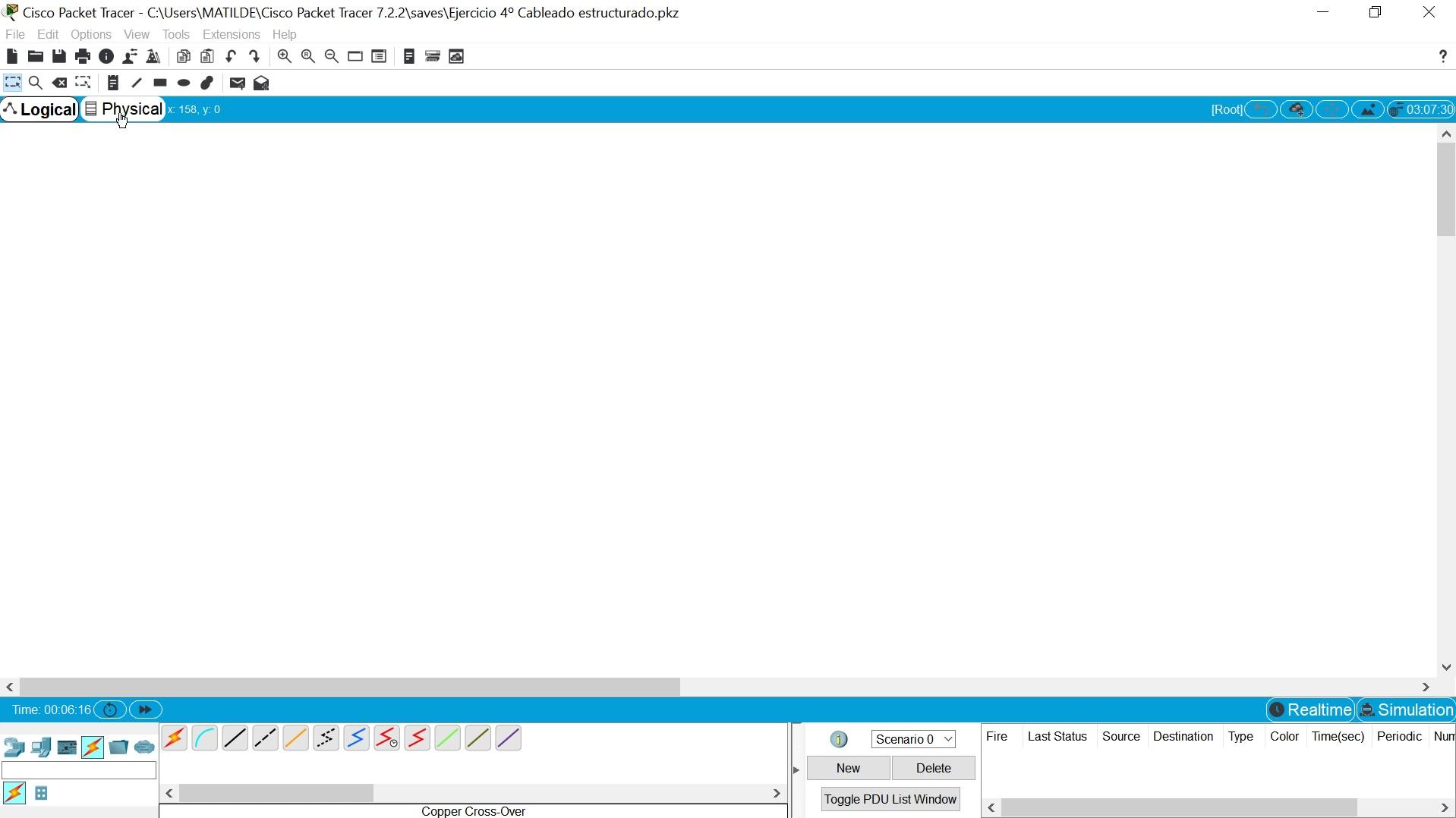Open a saved network file
The image size is (1456, 818).
click(36, 57)
